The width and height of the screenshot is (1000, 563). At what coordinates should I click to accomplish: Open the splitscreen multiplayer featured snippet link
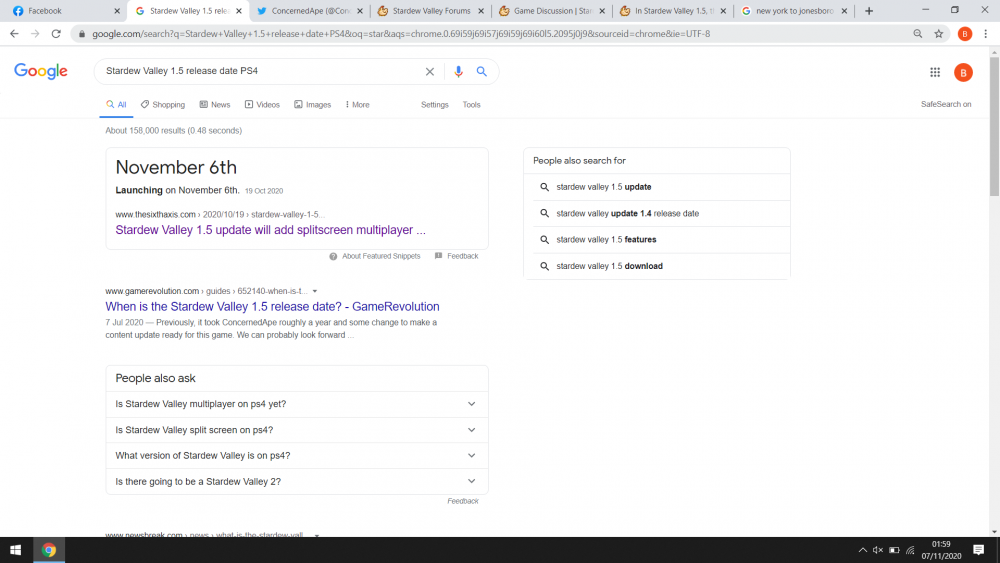pyautogui.click(x=270, y=230)
